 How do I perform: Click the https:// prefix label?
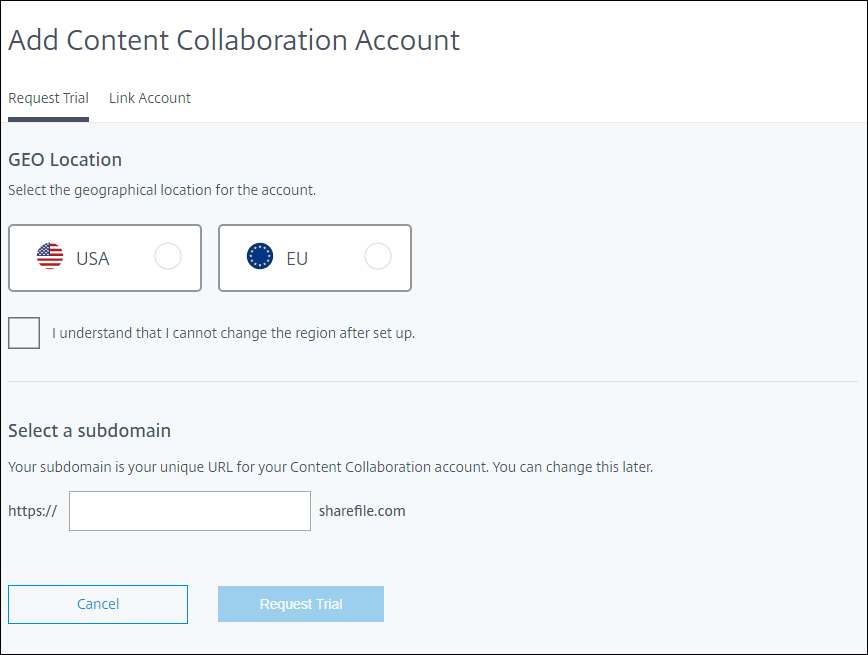33,511
